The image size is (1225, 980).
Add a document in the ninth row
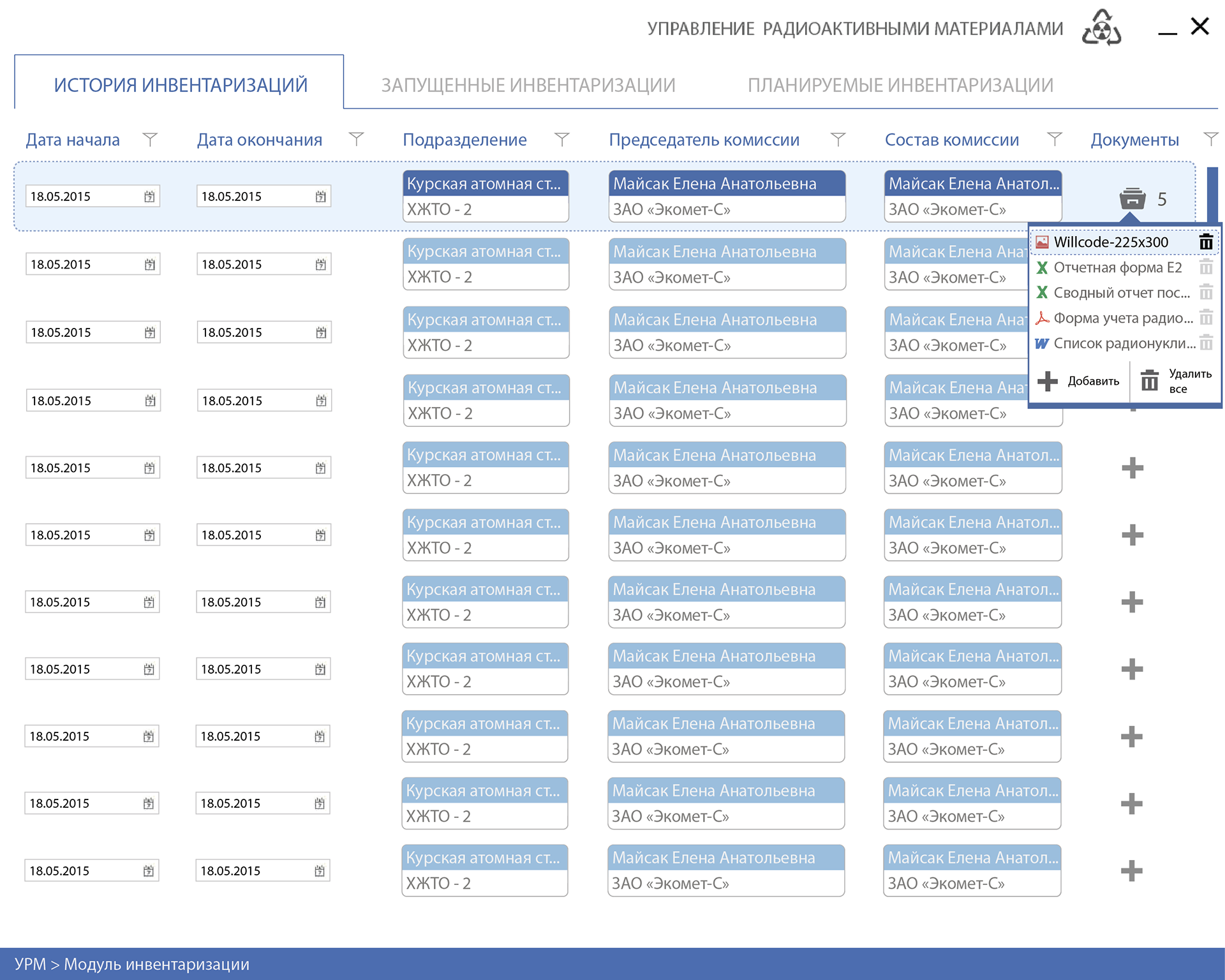tap(1132, 736)
